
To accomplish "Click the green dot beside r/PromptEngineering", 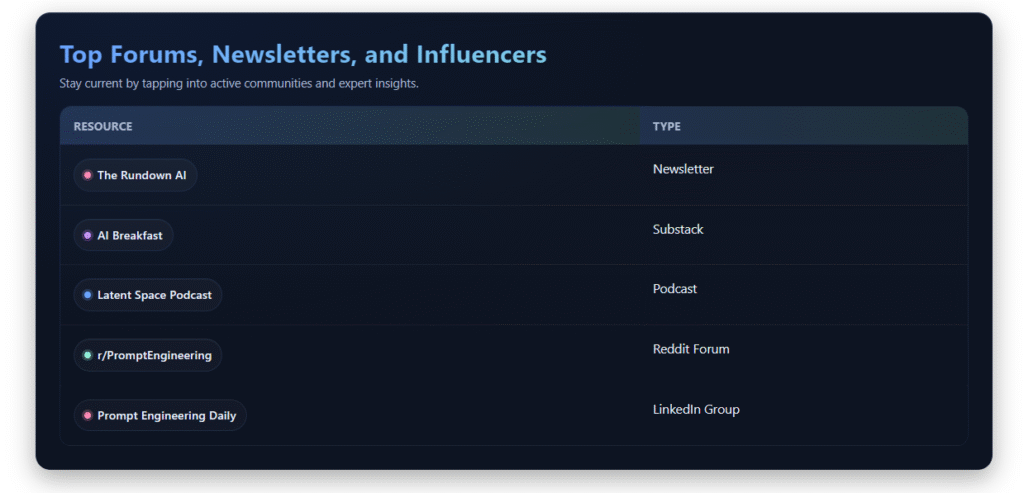I will pos(87,355).
